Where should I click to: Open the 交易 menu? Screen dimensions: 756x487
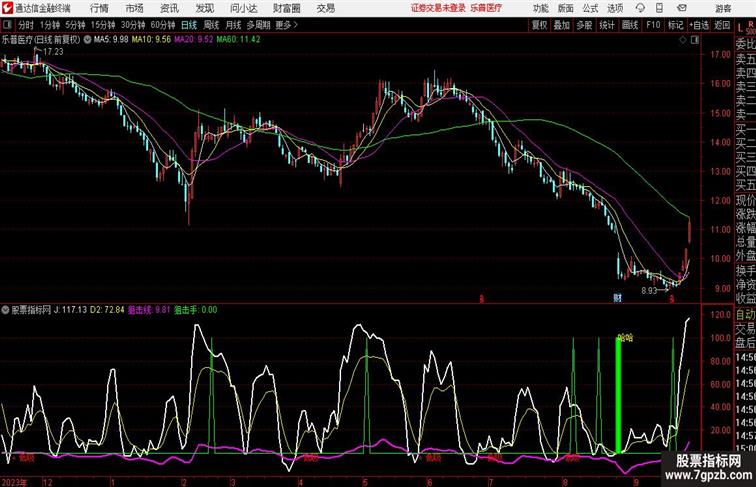click(x=325, y=8)
